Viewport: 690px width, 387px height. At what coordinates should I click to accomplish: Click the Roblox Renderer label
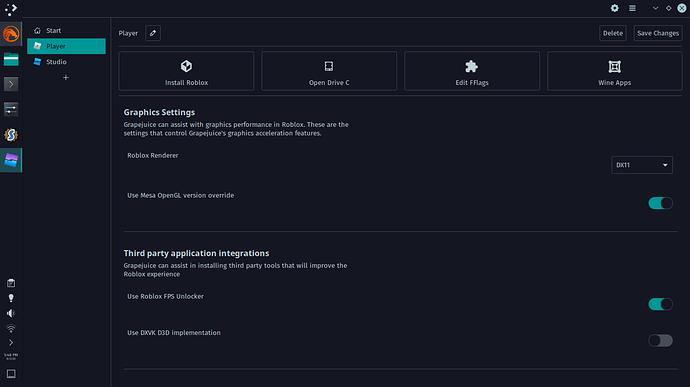tap(153, 155)
